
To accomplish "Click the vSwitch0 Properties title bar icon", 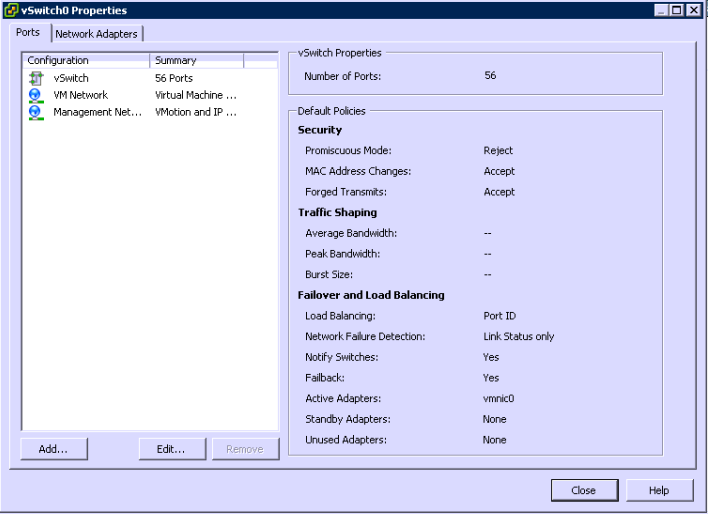I will click(11, 10).
